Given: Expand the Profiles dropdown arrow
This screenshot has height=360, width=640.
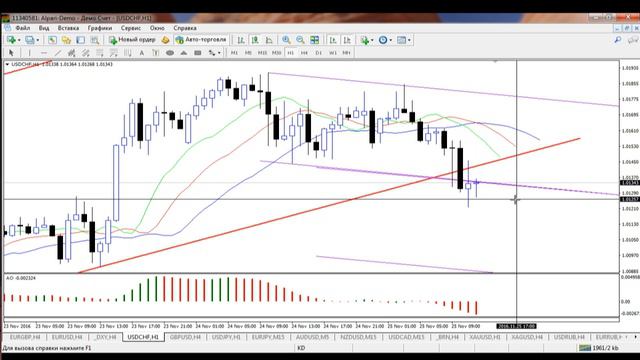Looking at the screenshot, I should (38, 40).
